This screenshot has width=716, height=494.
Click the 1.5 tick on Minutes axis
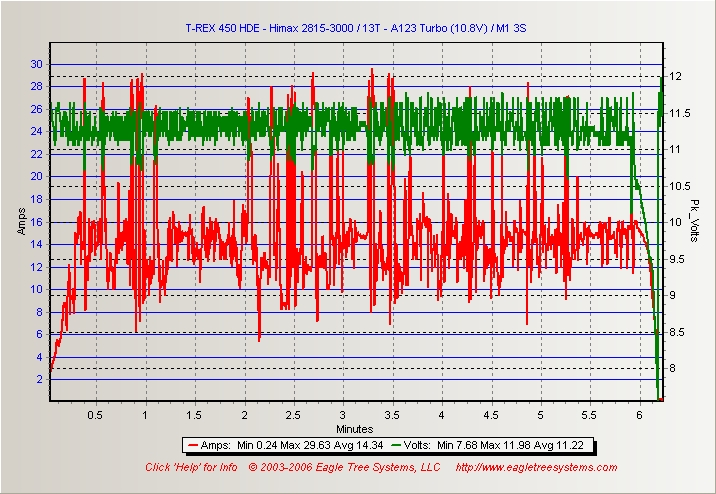194,415
